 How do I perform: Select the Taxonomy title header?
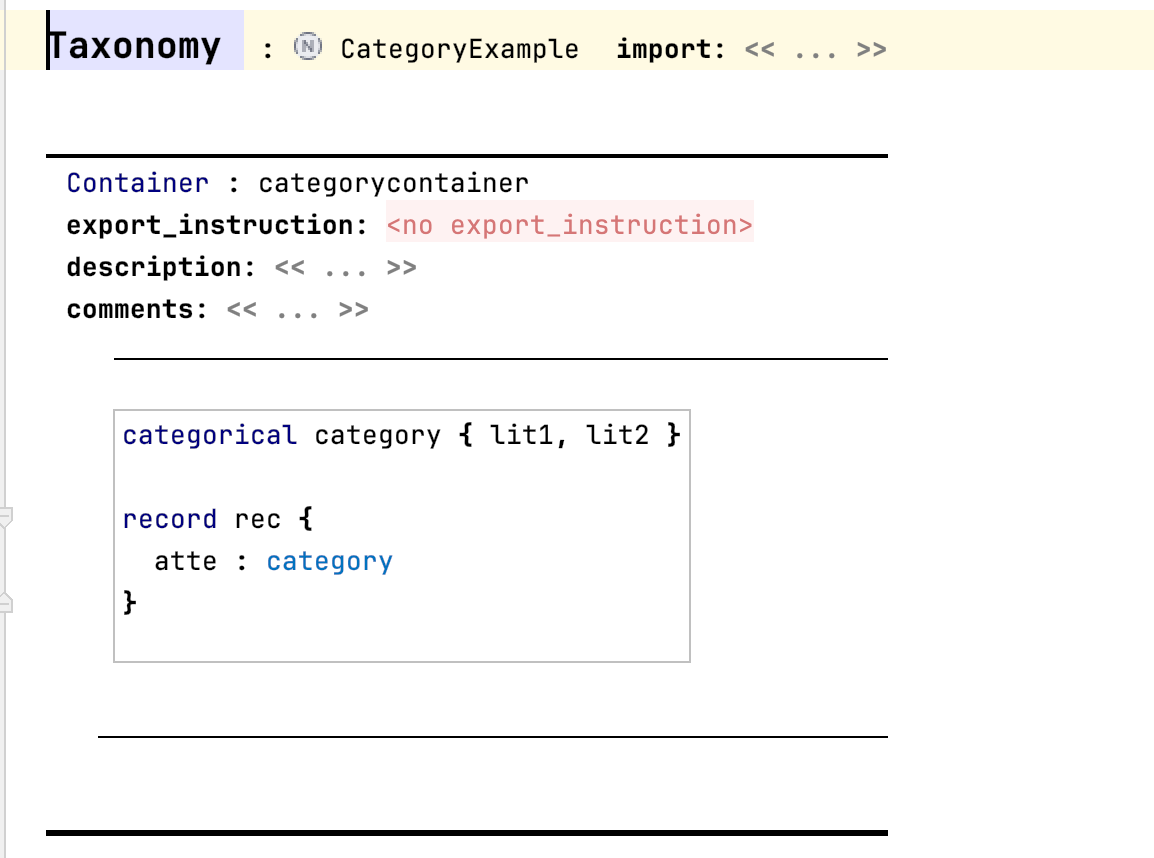[134, 45]
